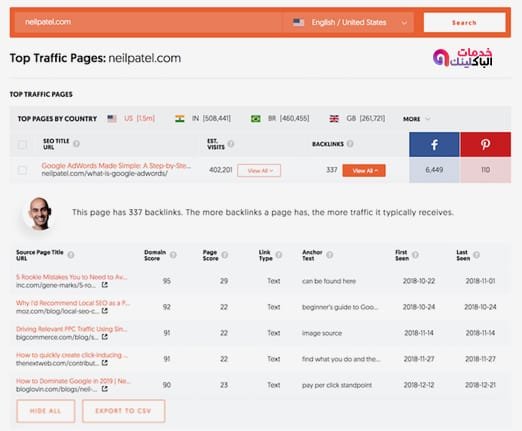Click domain score 95 cell

click(x=167, y=281)
